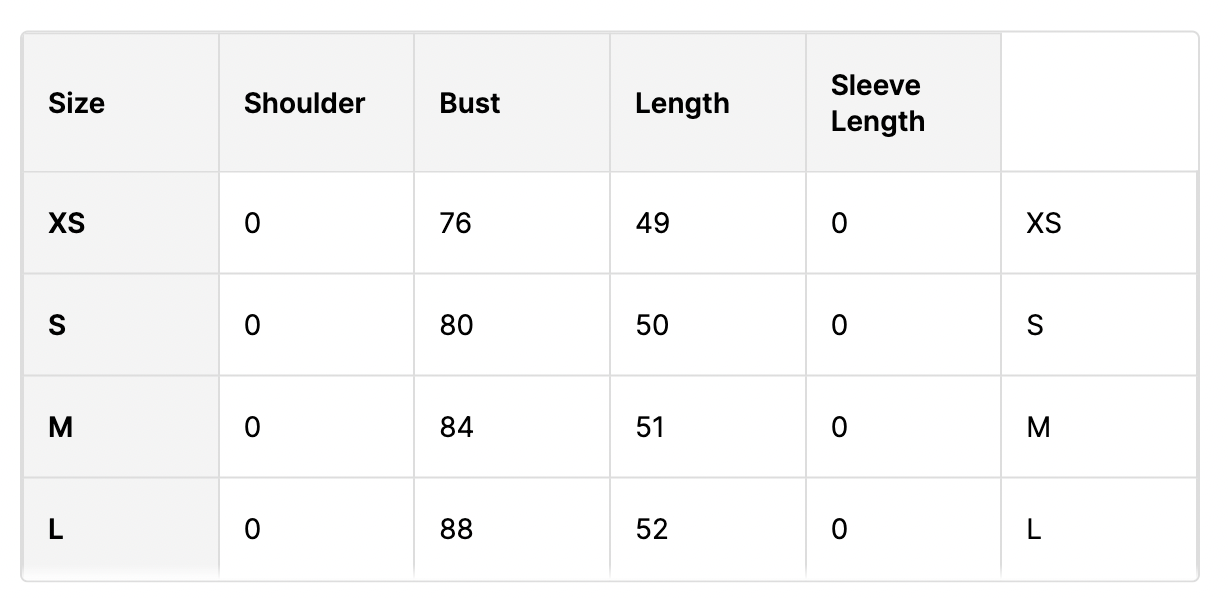1228x598 pixels.
Task: Click bust value 84 for size M
Action: point(456,427)
